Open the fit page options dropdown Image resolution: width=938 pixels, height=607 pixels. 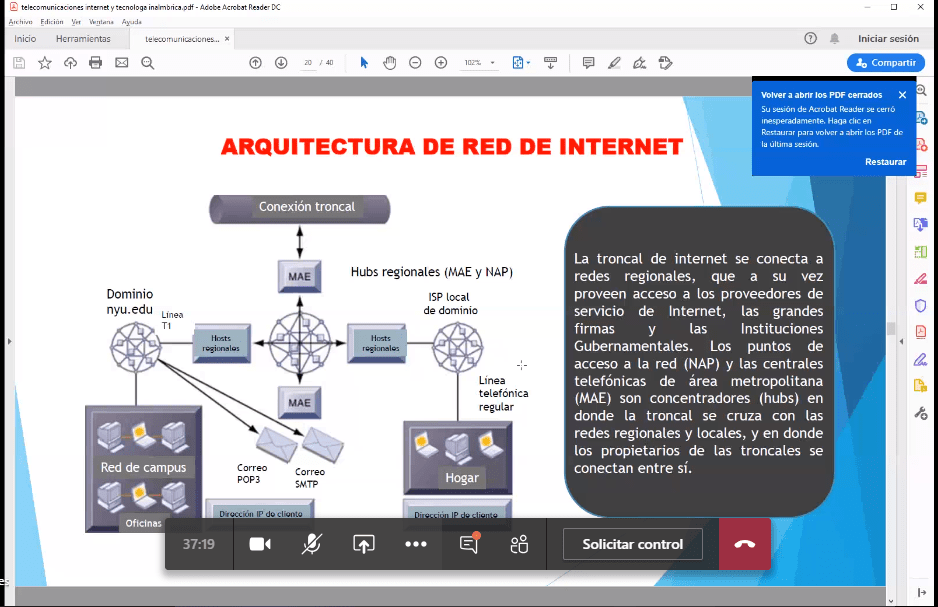(x=521, y=63)
